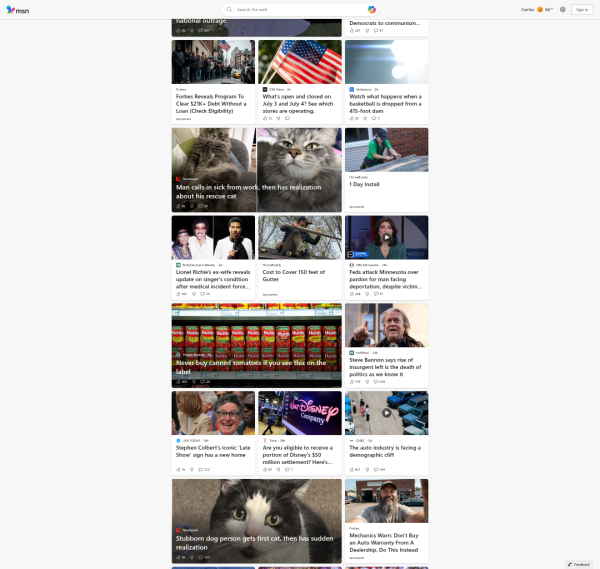The height and width of the screenshot is (569, 600).
Task: Click the Sign in button
Action: (582, 10)
